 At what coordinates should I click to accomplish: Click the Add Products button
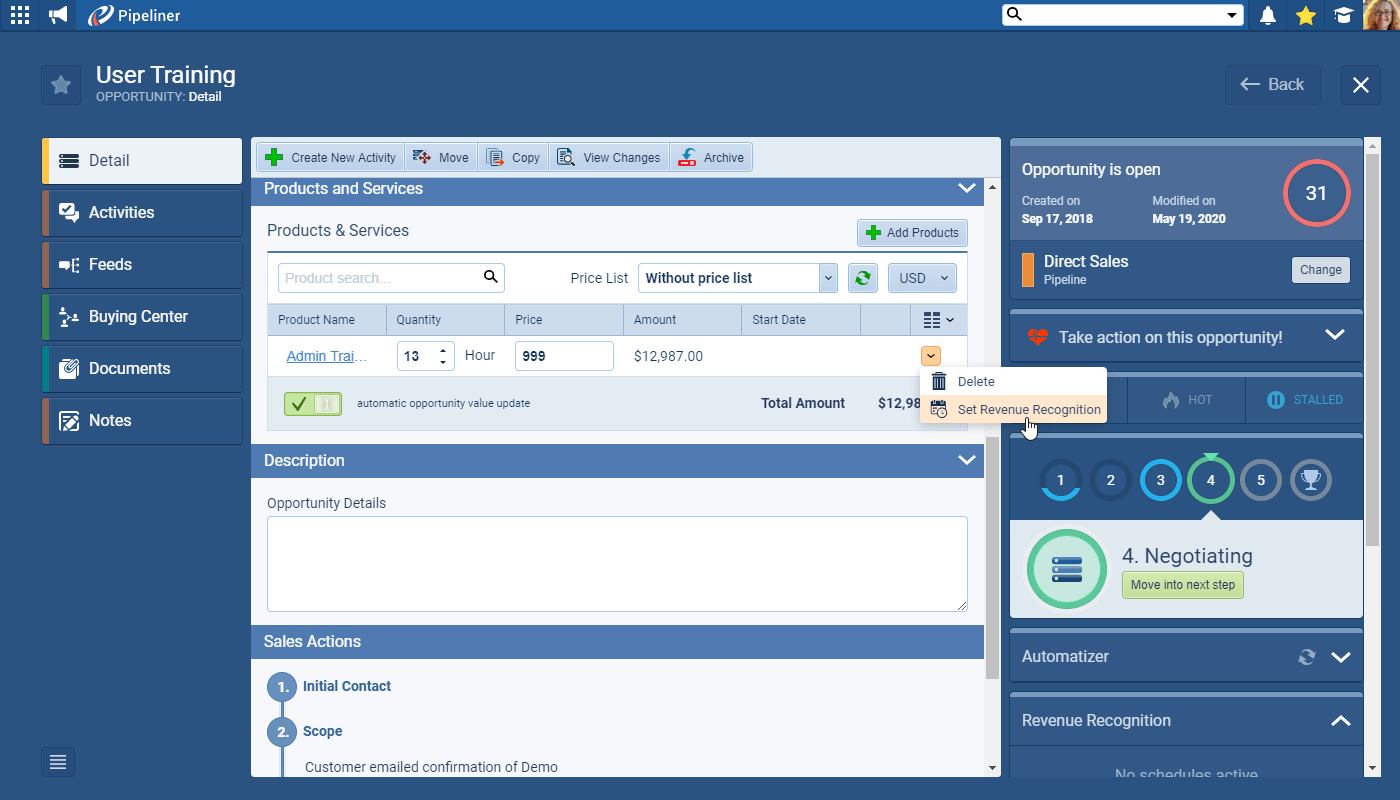click(912, 233)
